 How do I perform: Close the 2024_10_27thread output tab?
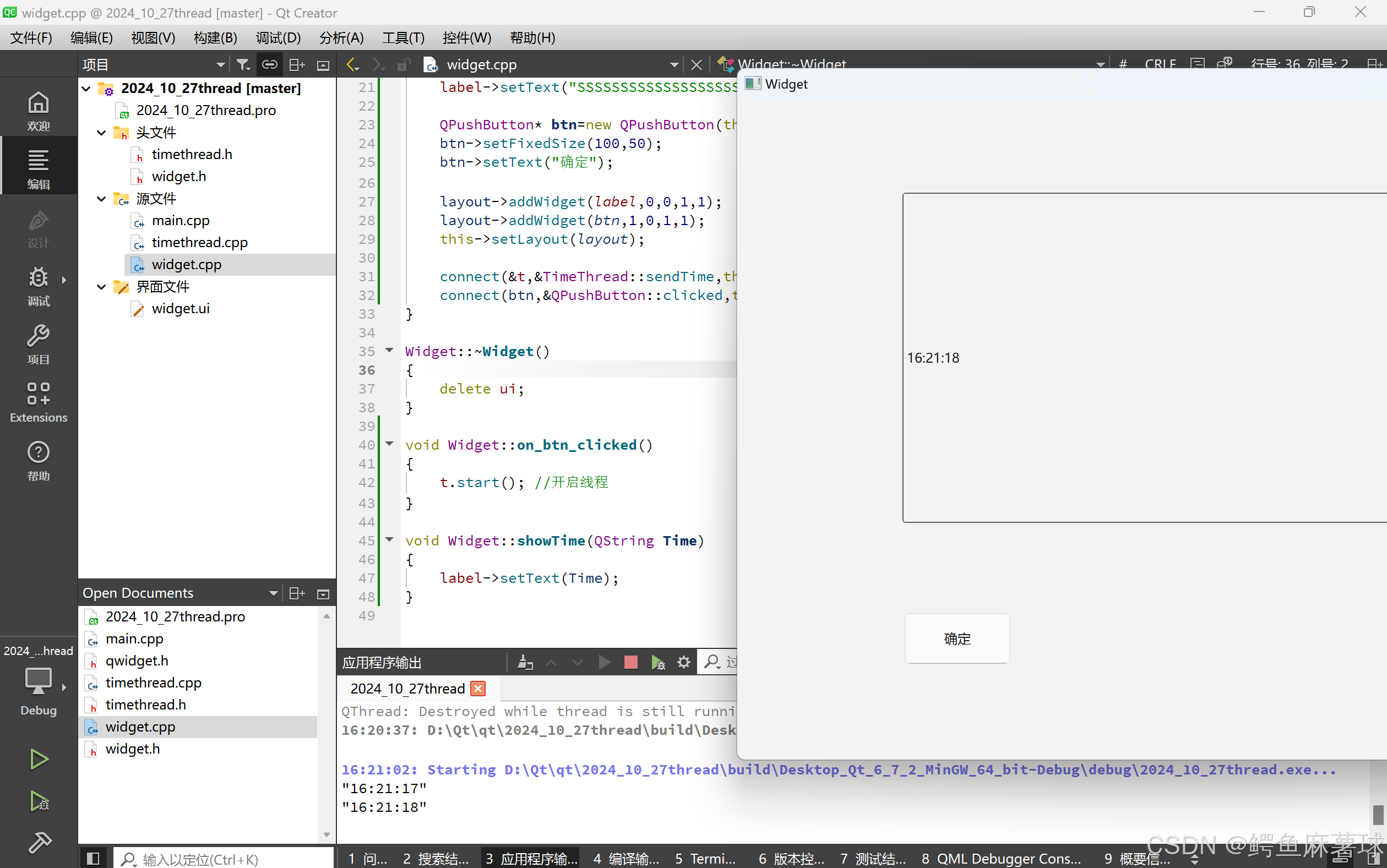(x=478, y=689)
